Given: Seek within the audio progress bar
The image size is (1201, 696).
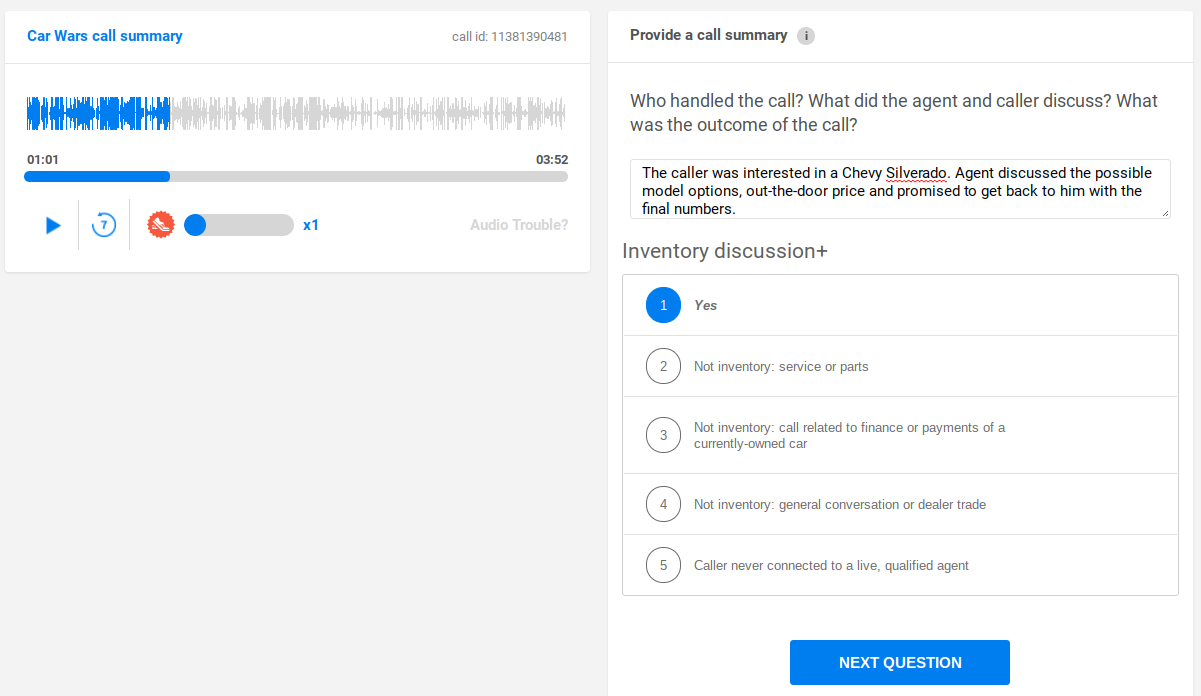Looking at the screenshot, I should tap(296, 177).
